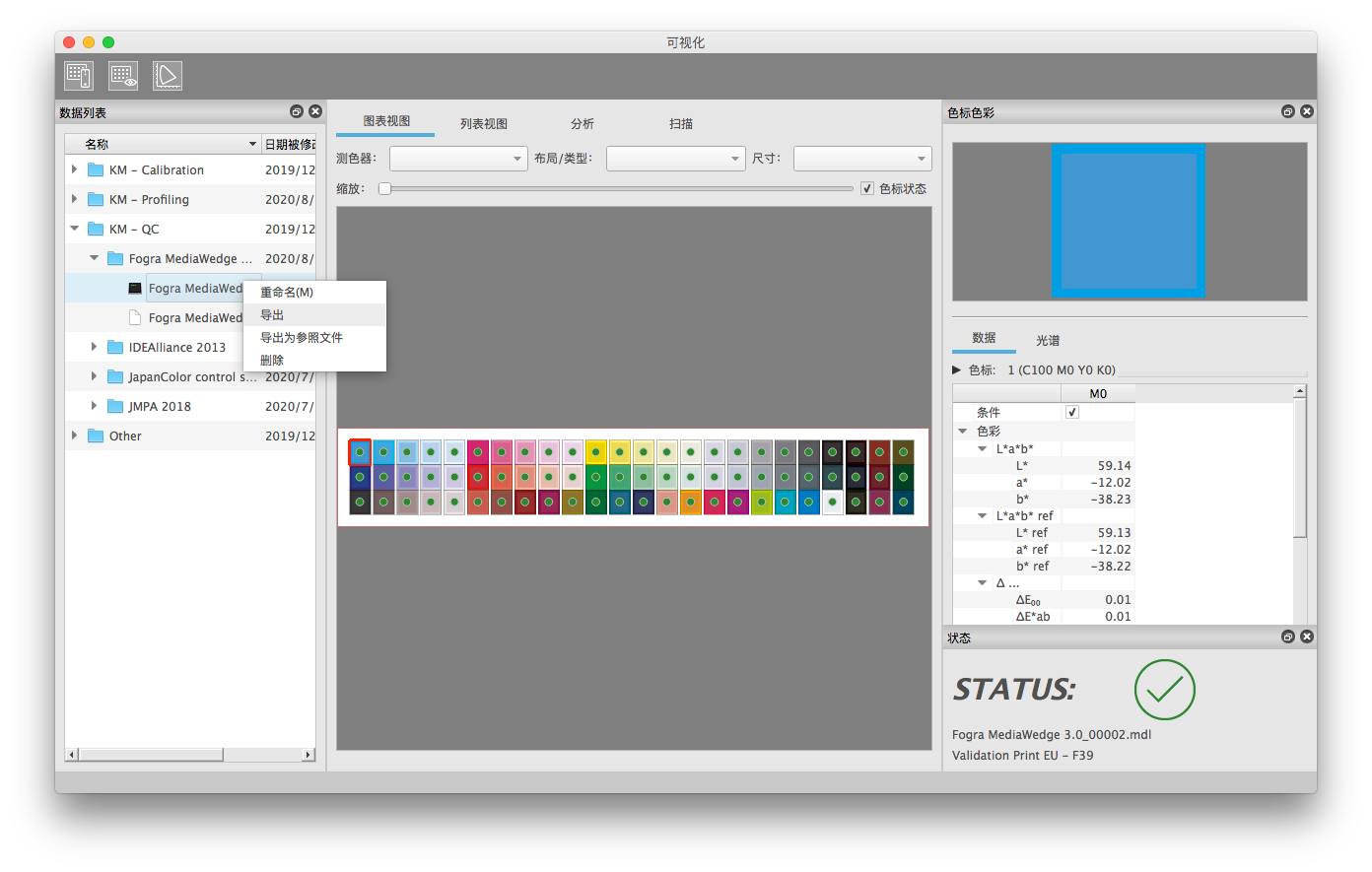Click the data table vertical scrollbar
1372x872 pixels.
point(1300,468)
